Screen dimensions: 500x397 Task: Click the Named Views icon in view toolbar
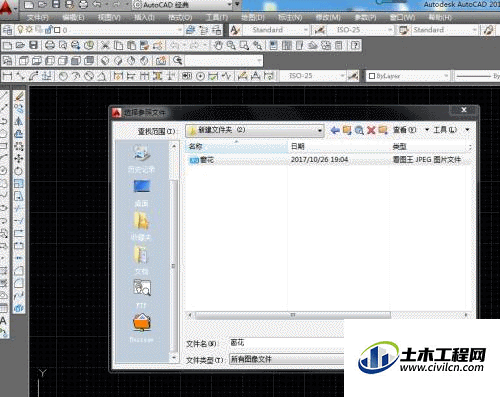pyautogui.click(x=7, y=61)
